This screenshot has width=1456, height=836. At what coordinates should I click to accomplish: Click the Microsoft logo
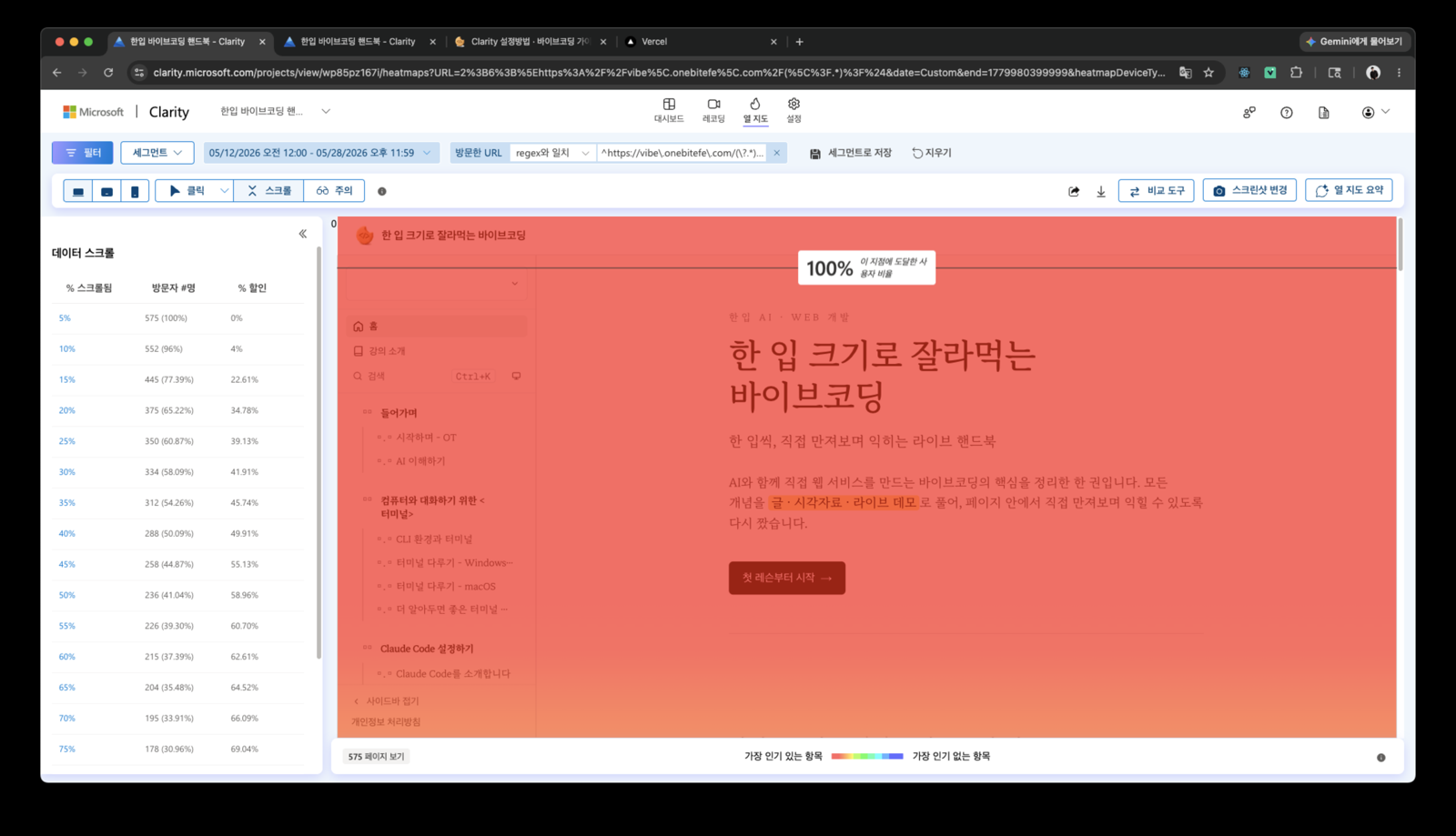click(x=93, y=112)
